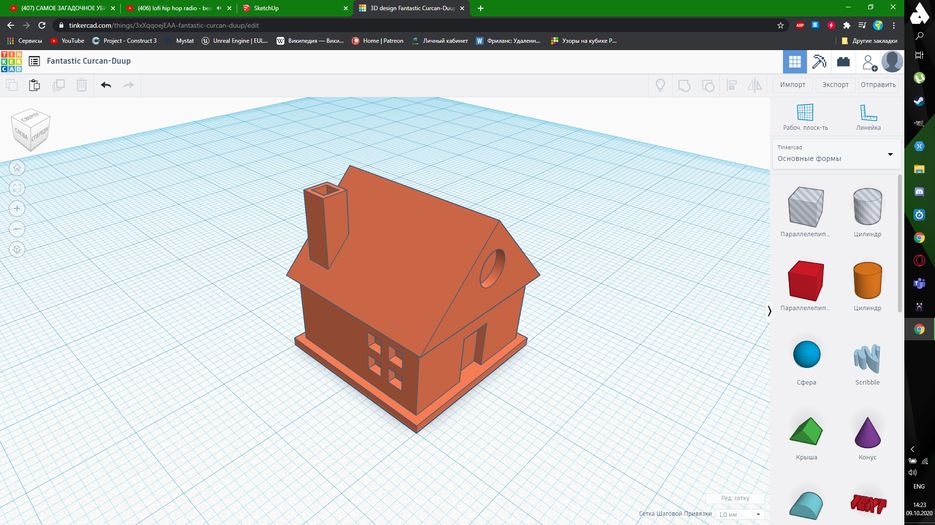This screenshot has height=525, width=935.
Task: Toggle the show all lightbulb icon
Action: 660,86
